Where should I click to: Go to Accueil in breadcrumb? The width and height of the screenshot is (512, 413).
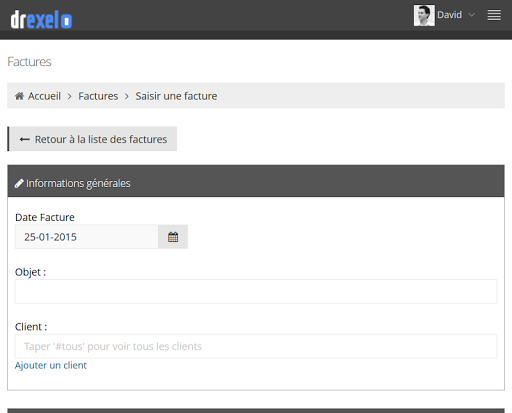(44, 96)
